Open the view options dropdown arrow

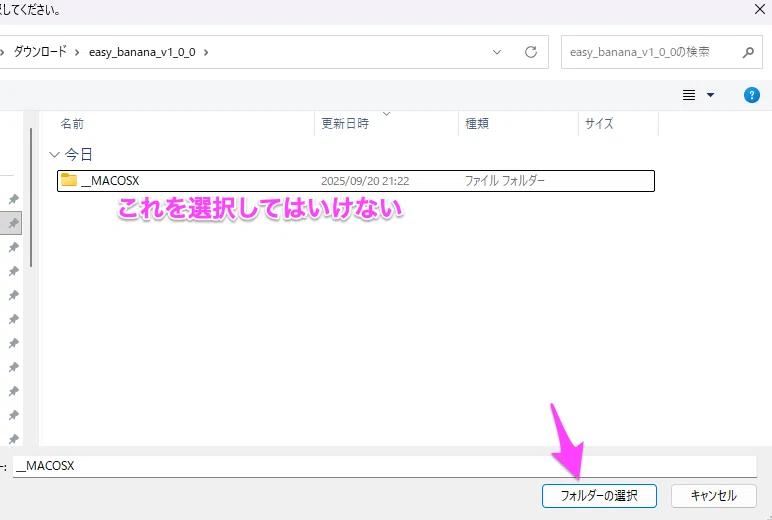[x=710, y=95]
